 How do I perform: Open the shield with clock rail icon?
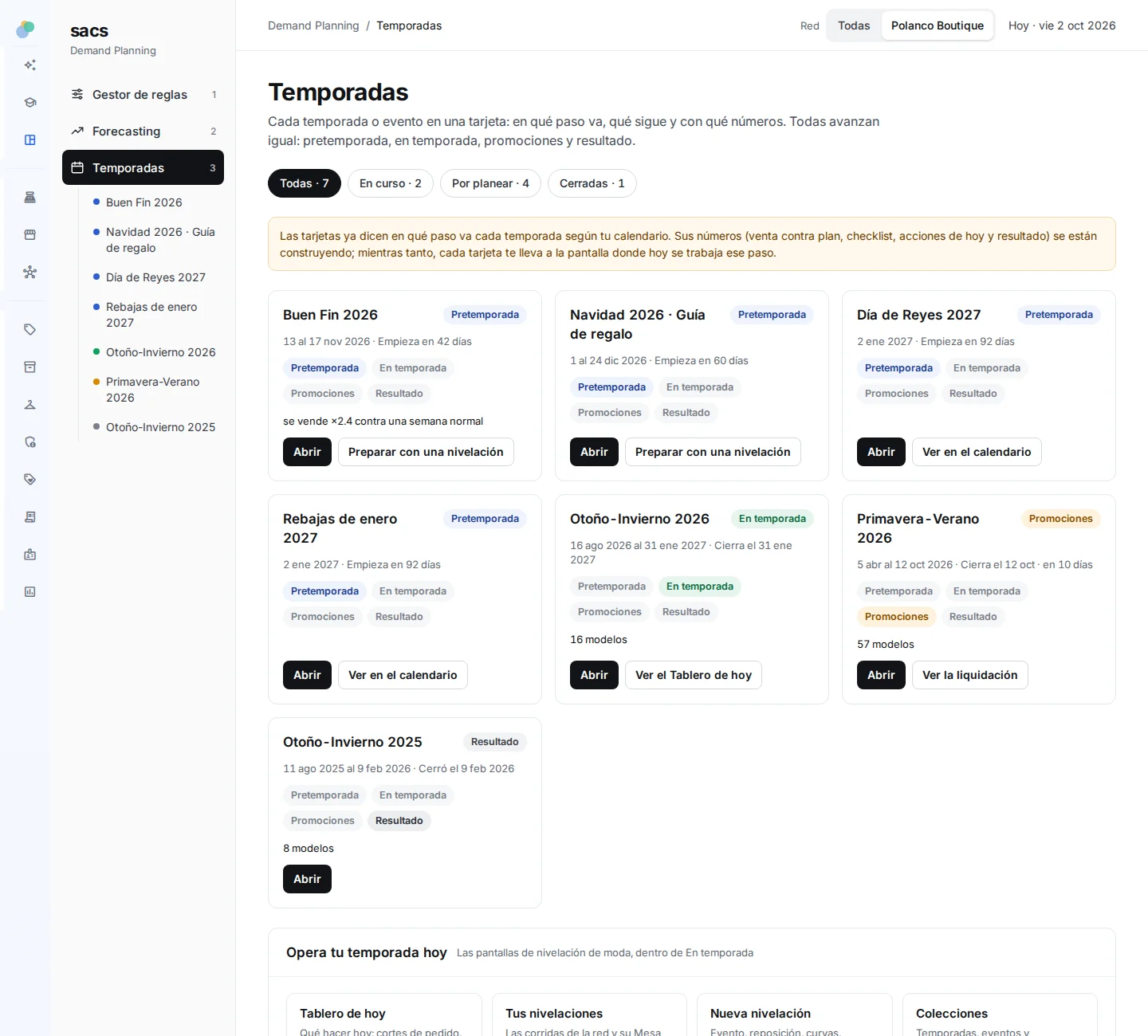(30, 442)
